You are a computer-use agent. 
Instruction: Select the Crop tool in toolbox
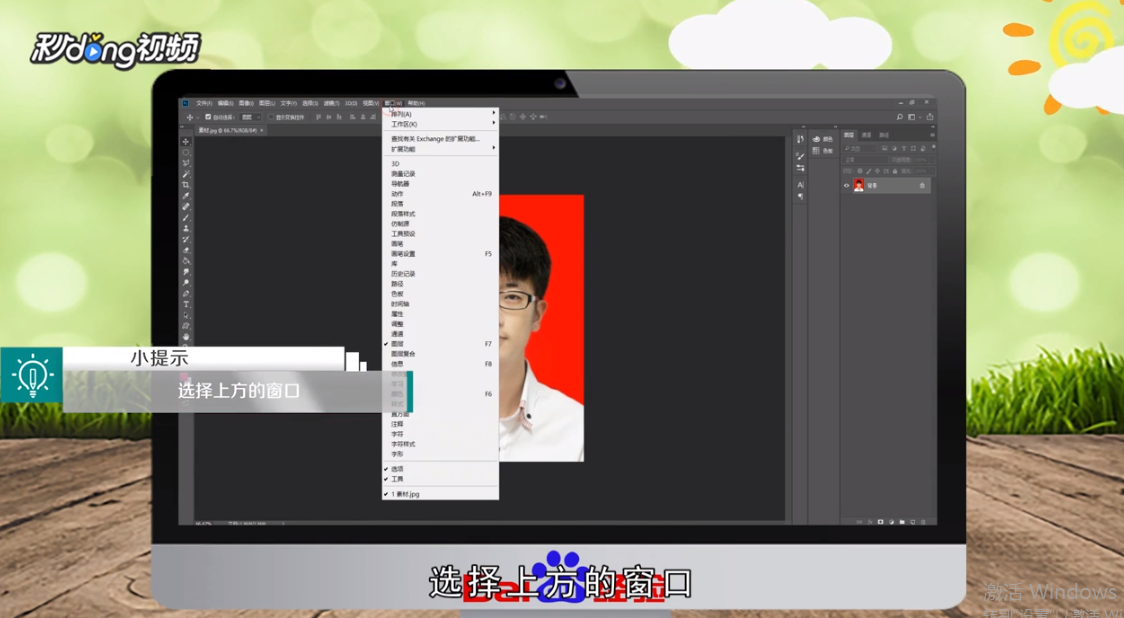[186, 184]
